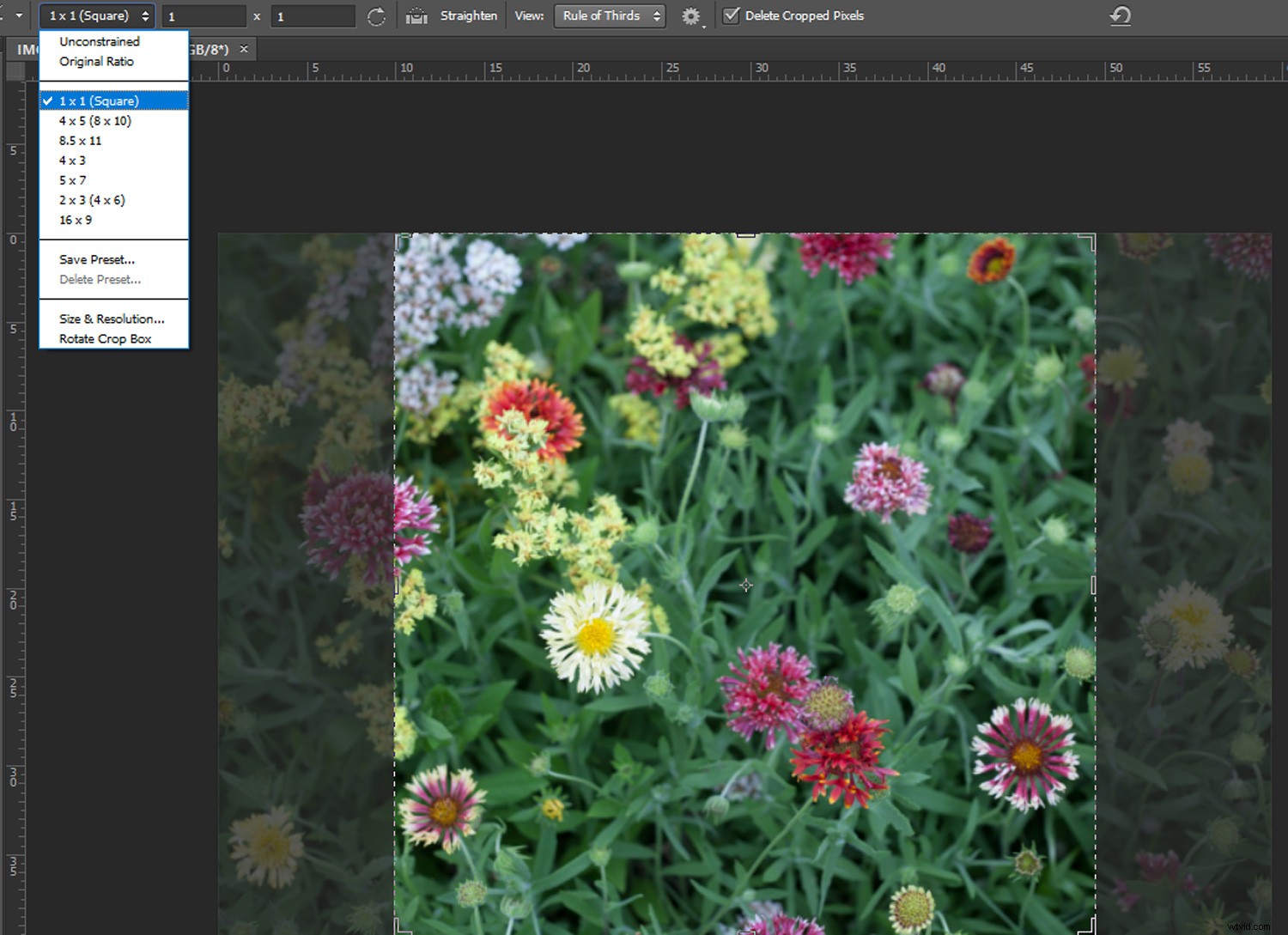Pick the 5 x 7 aspect ratio

(72, 180)
